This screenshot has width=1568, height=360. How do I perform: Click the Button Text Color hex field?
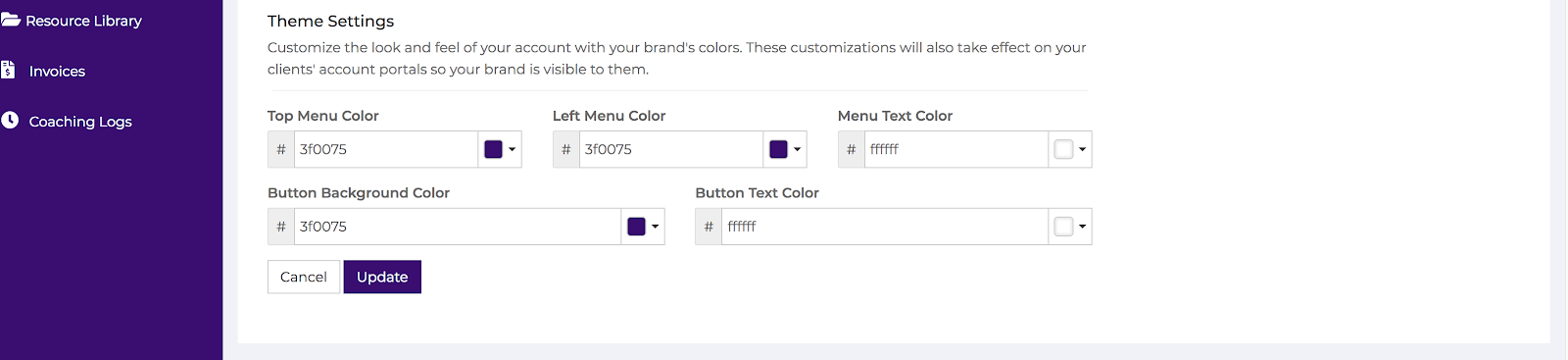pyautogui.click(x=885, y=227)
